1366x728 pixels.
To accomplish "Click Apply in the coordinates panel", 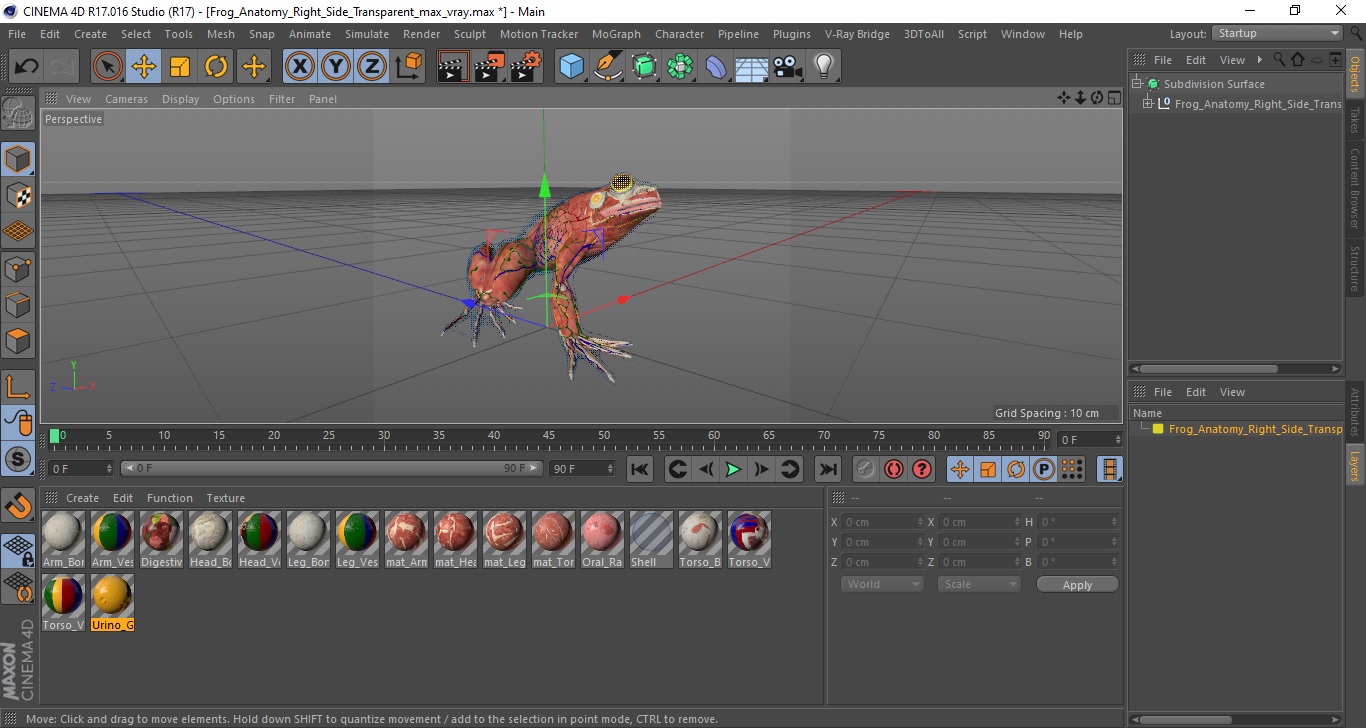I will coord(1077,585).
